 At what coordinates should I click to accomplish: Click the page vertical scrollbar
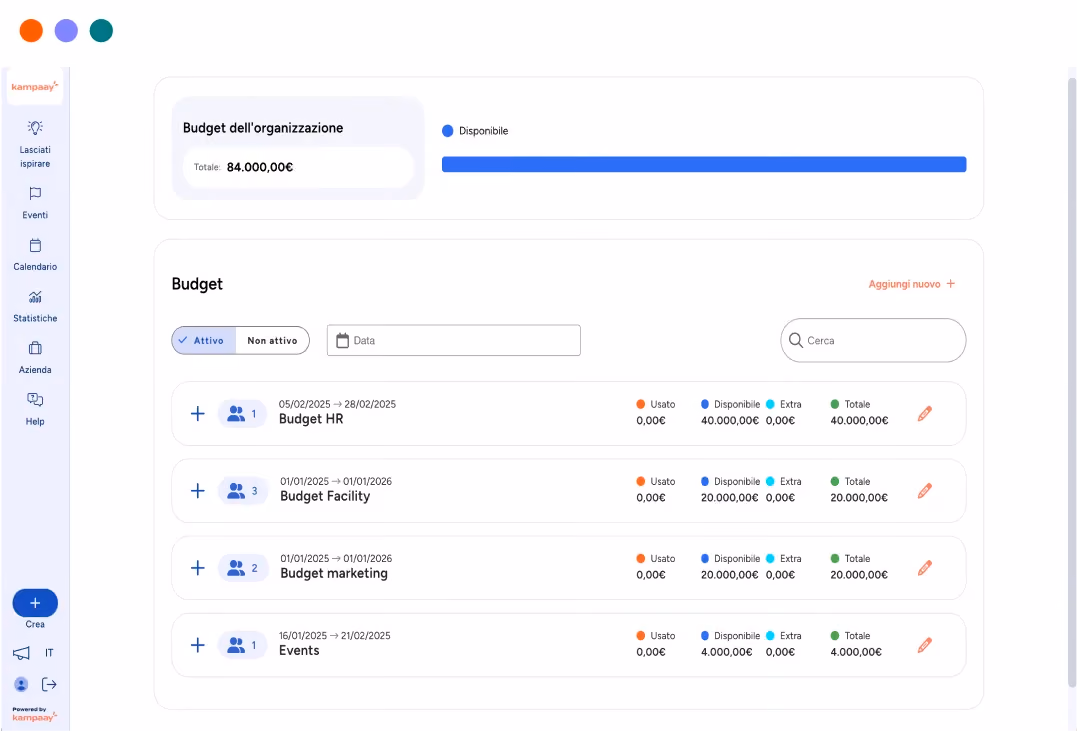click(1072, 381)
